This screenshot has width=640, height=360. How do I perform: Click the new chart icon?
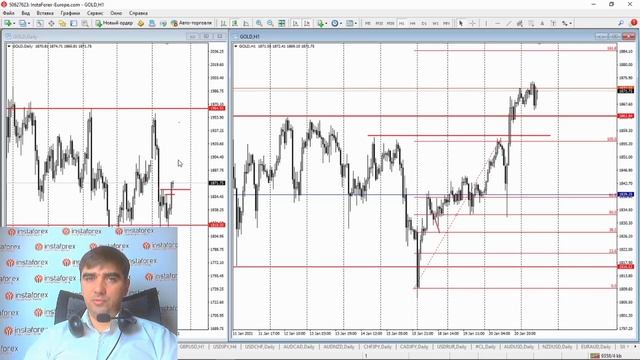(x=8, y=23)
